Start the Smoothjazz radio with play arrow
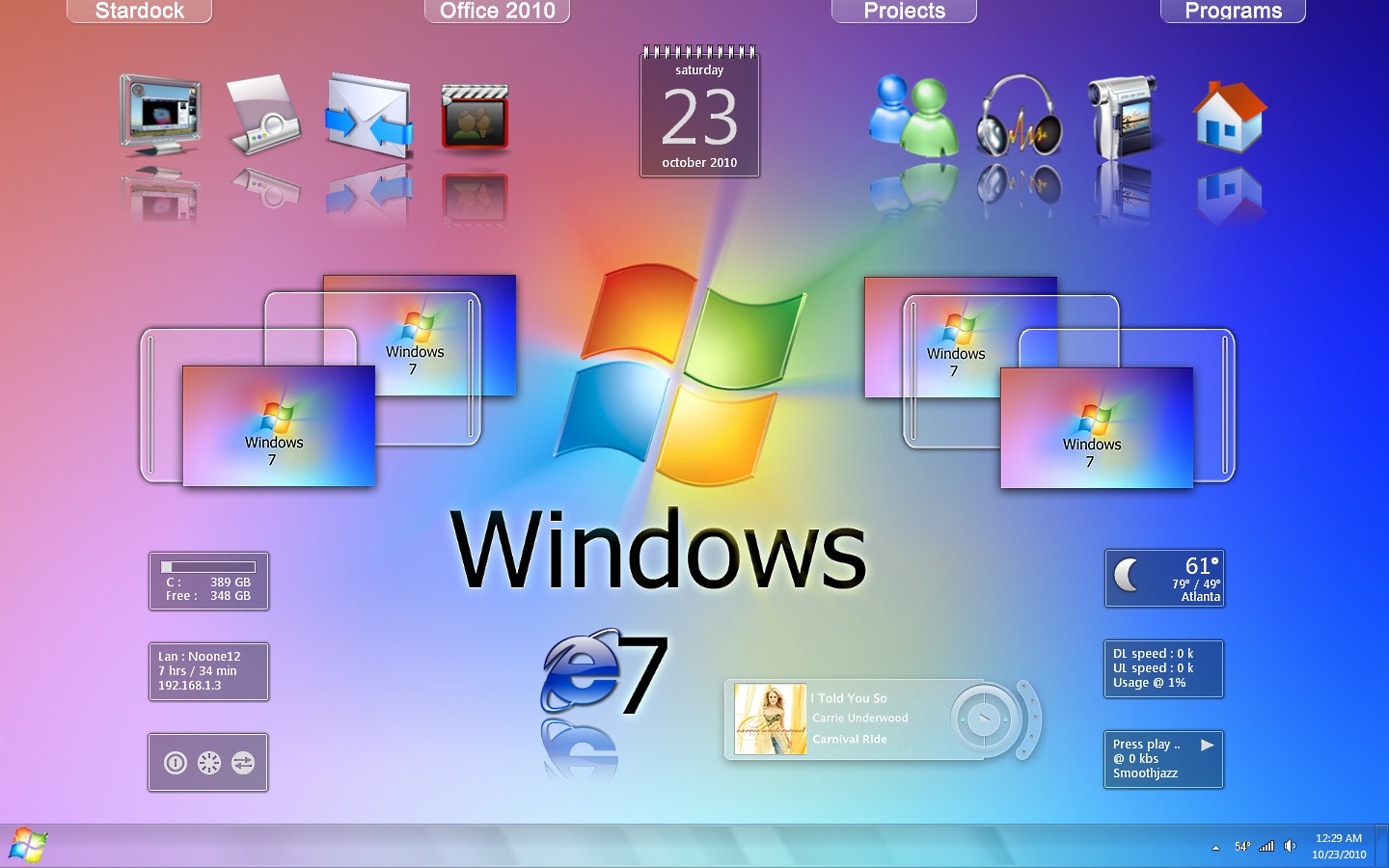The width and height of the screenshot is (1389, 868). point(1207,745)
